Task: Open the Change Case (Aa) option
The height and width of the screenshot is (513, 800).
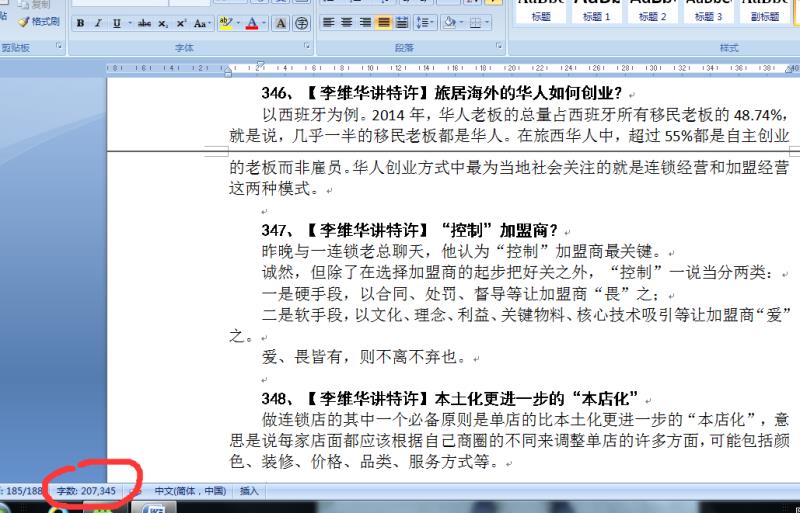Action: 201,23
